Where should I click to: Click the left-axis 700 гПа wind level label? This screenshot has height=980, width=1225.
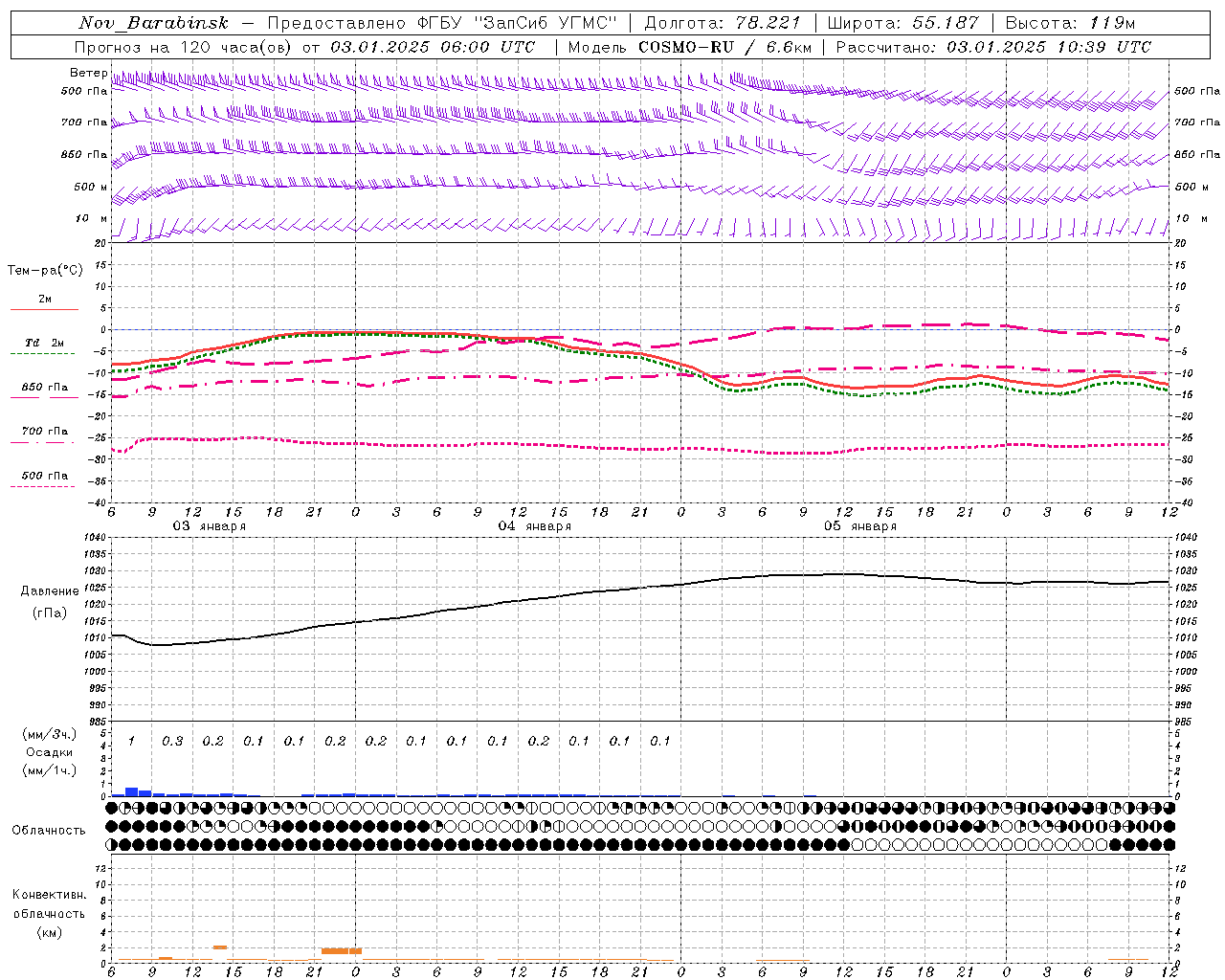coord(84,122)
